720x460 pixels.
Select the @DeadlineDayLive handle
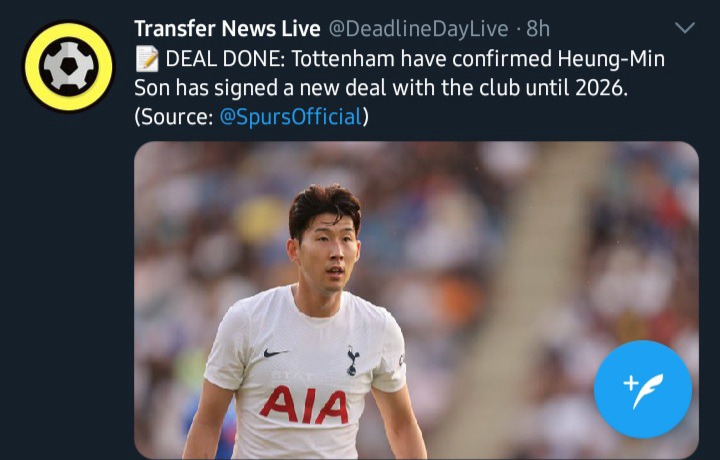tap(418, 29)
